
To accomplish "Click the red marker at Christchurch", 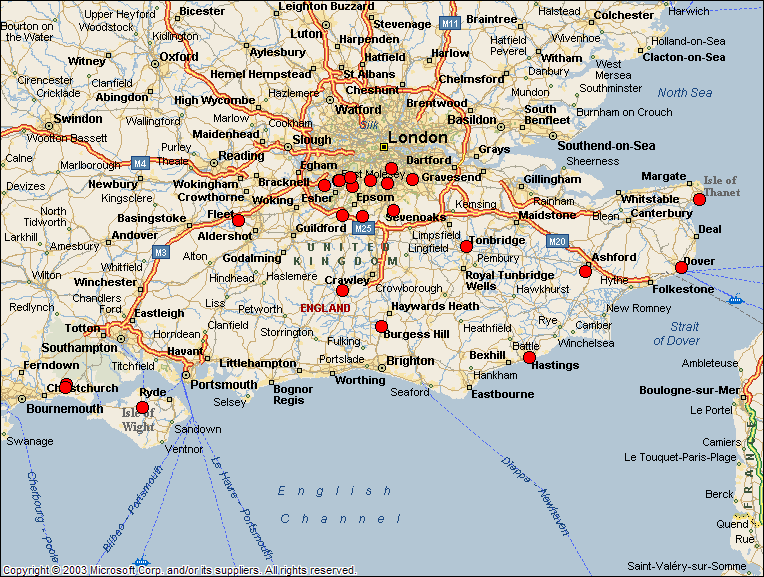I will (66, 386).
